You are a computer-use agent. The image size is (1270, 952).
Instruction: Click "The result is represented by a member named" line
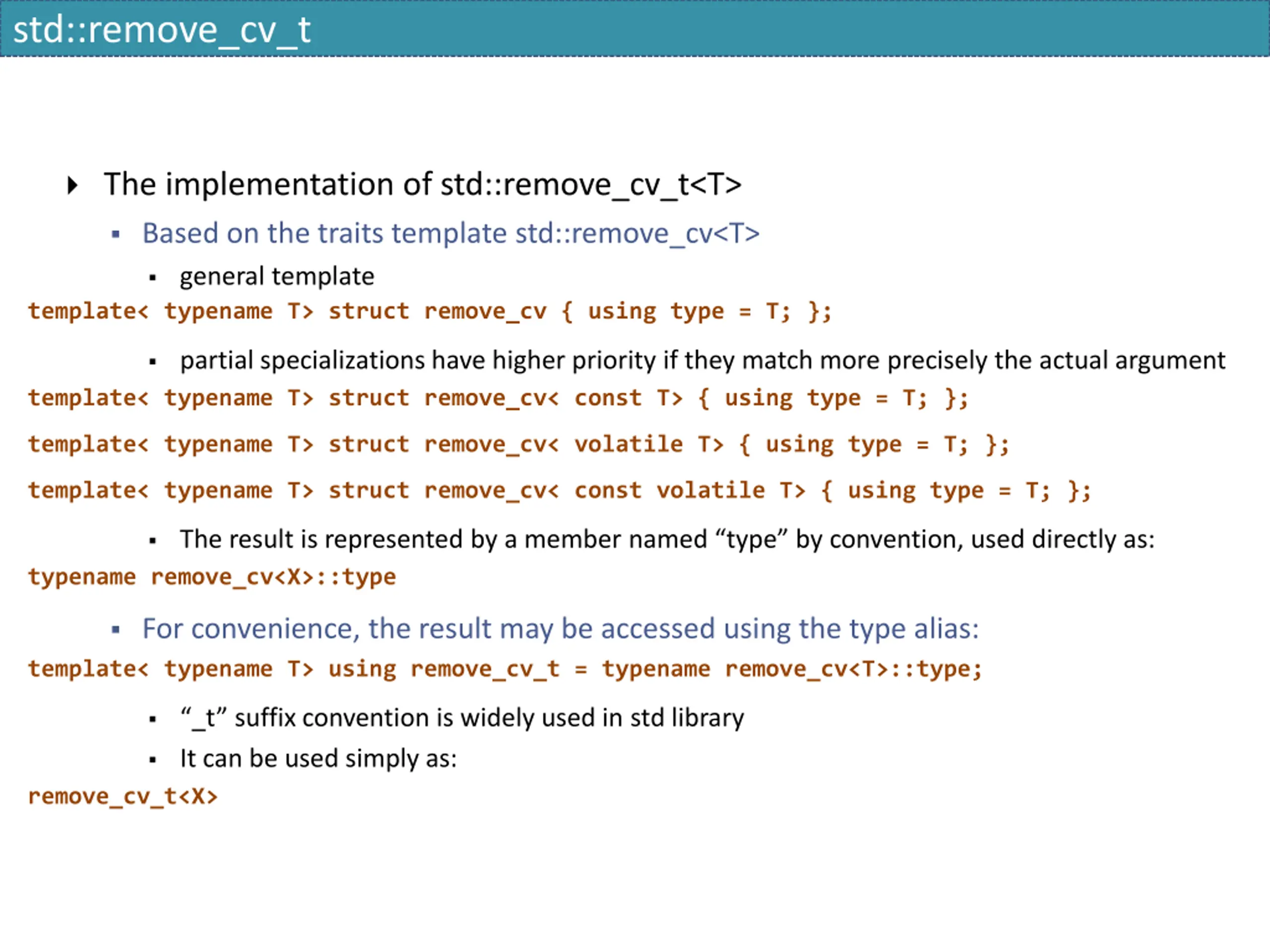[x=667, y=540]
